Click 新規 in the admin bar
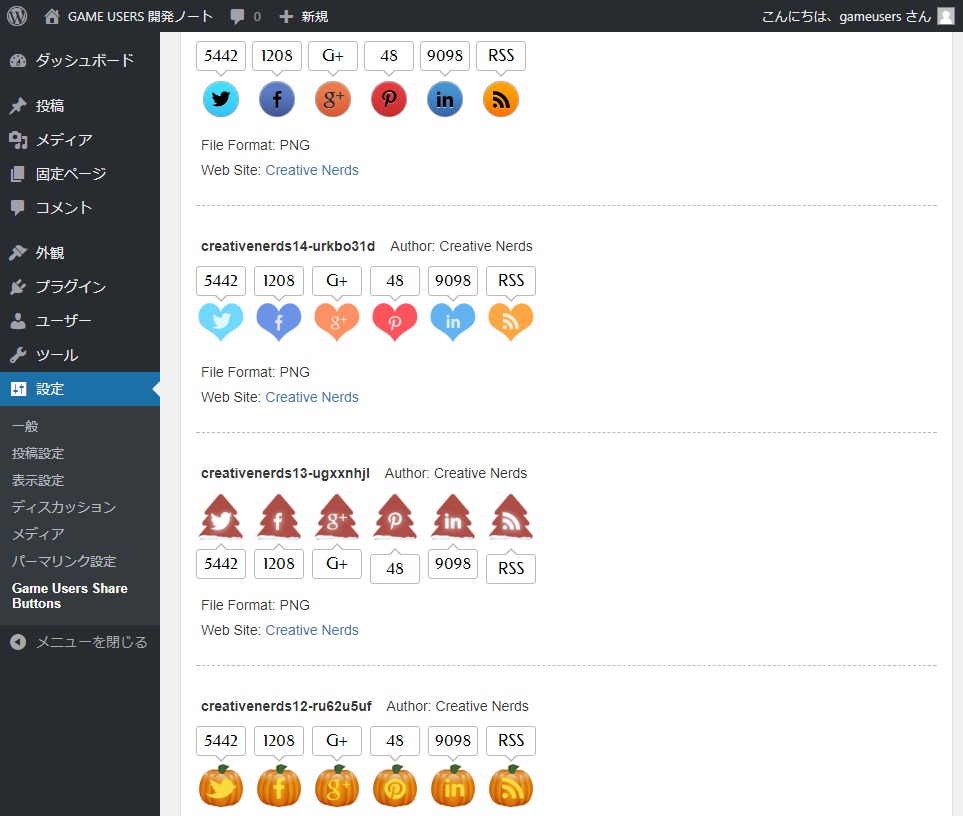Image resolution: width=963 pixels, height=816 pixels. (303, 16)
